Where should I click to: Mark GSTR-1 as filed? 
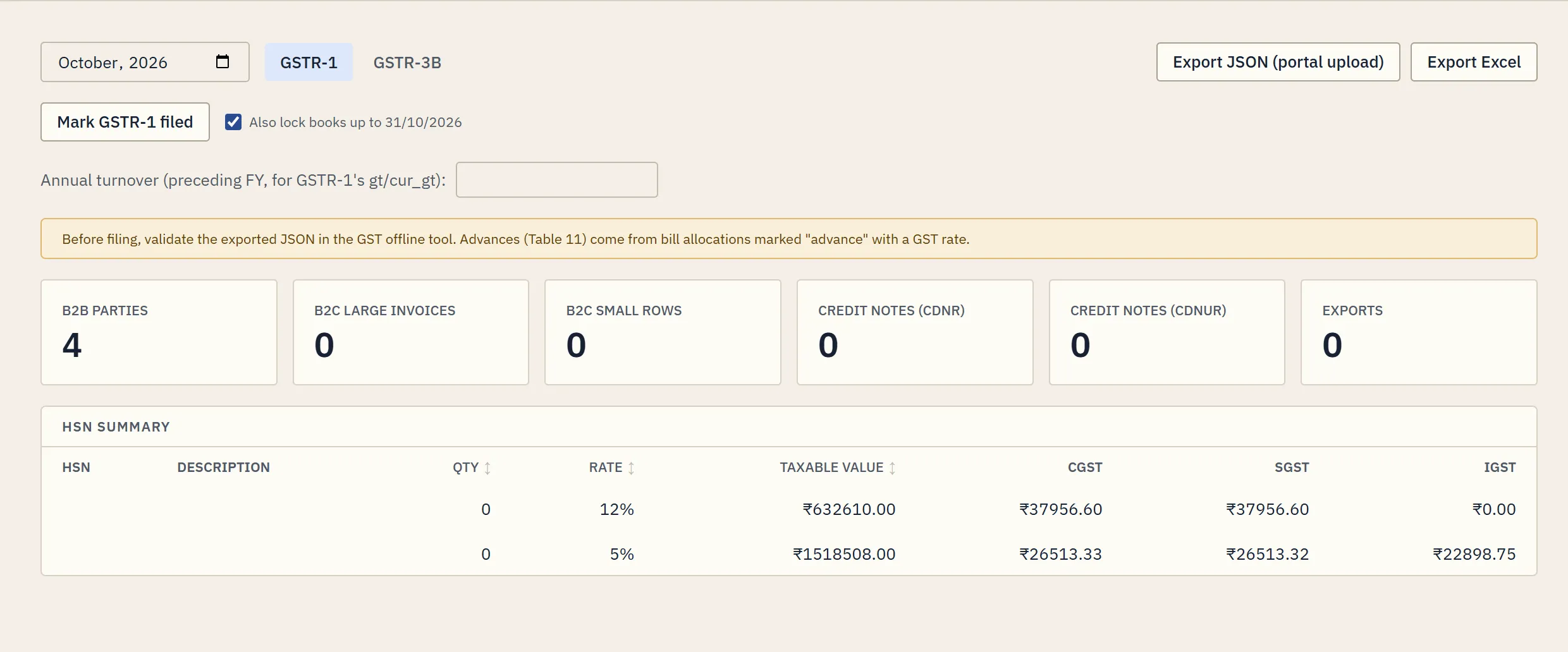125,122
